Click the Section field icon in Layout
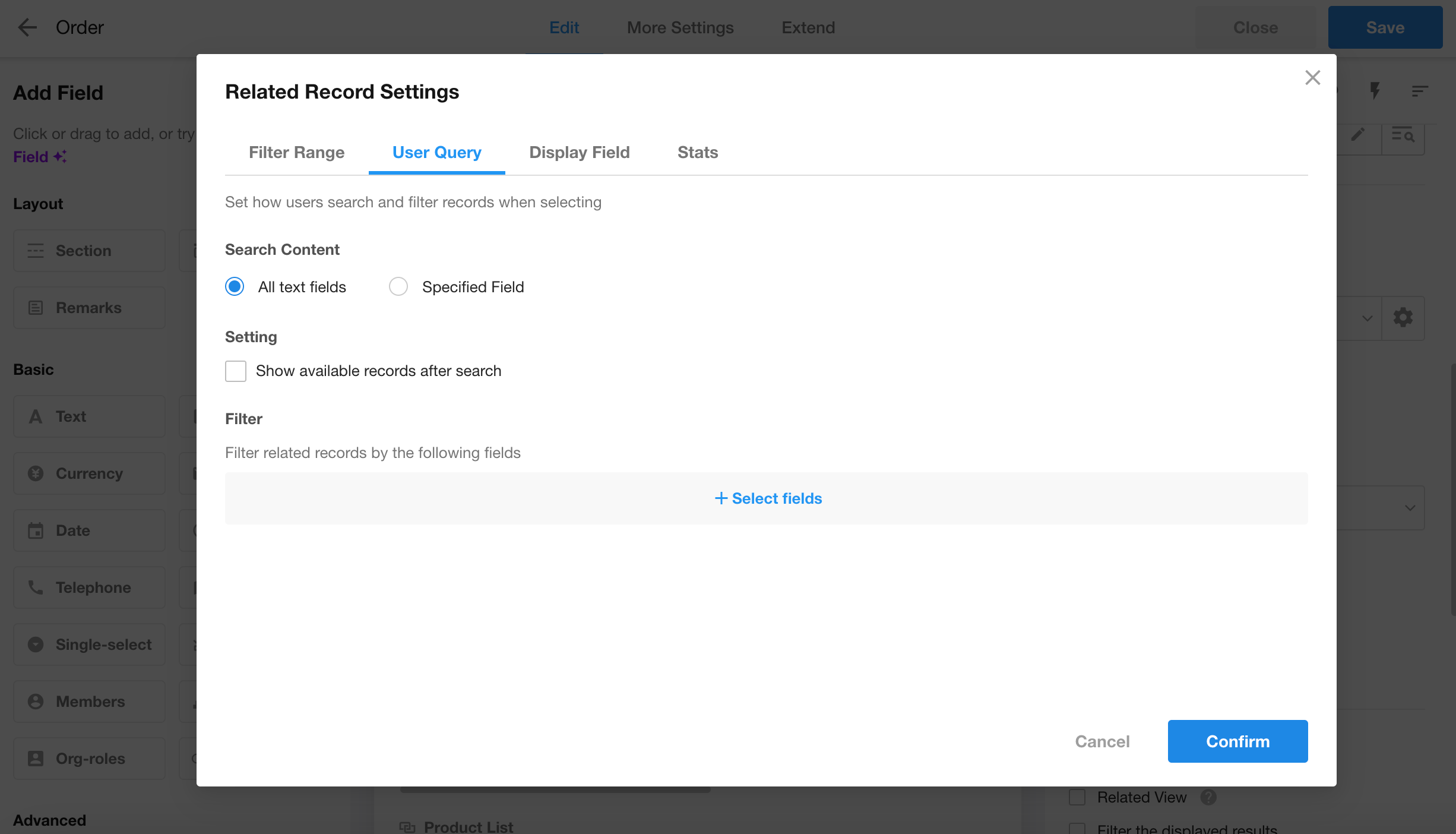 pyautogui.click(x=36, y=251)
